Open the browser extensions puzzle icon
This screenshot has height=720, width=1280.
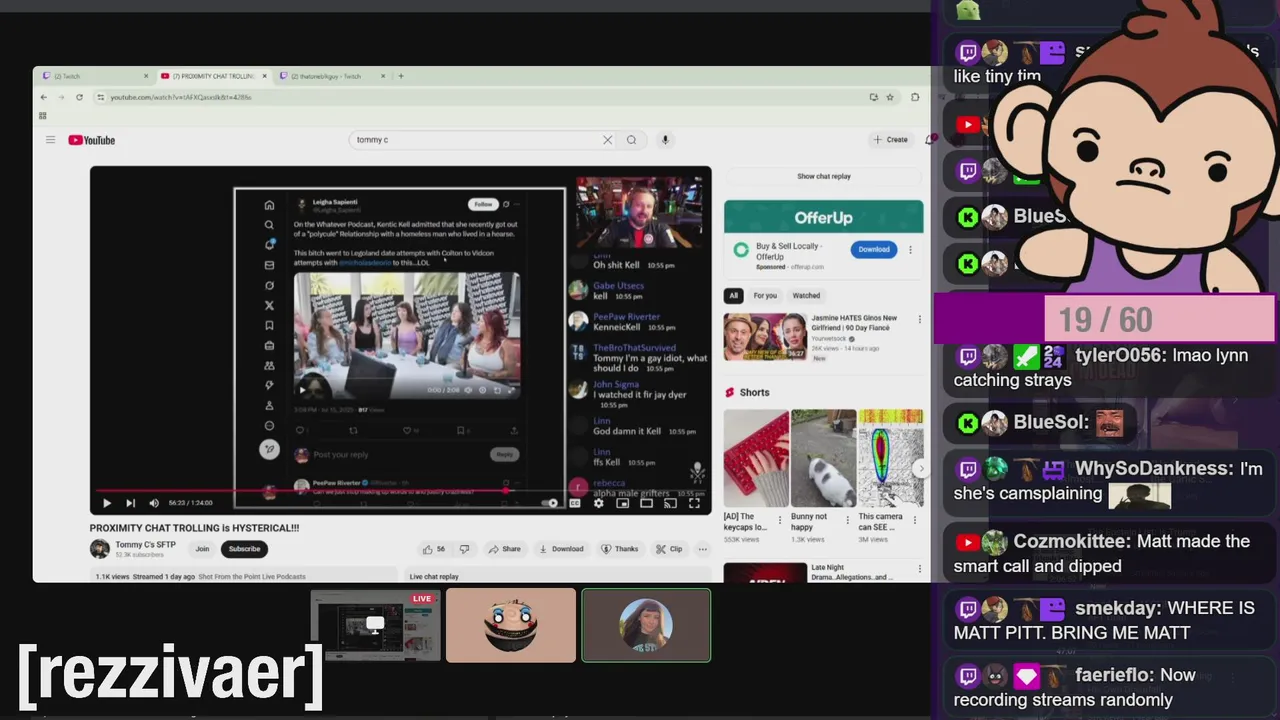[915, 97]
